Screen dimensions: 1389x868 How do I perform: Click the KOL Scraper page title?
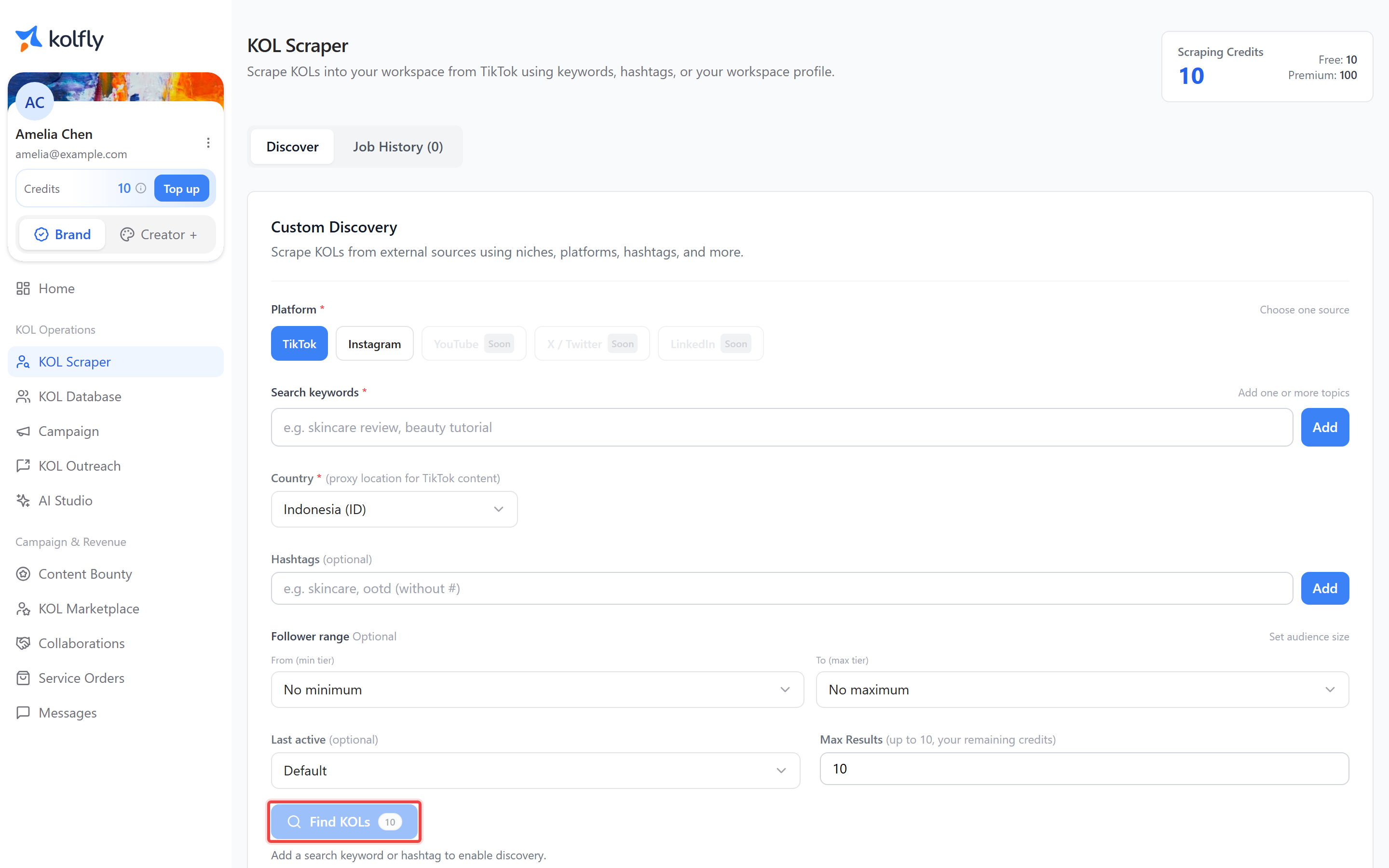point(297,45)
